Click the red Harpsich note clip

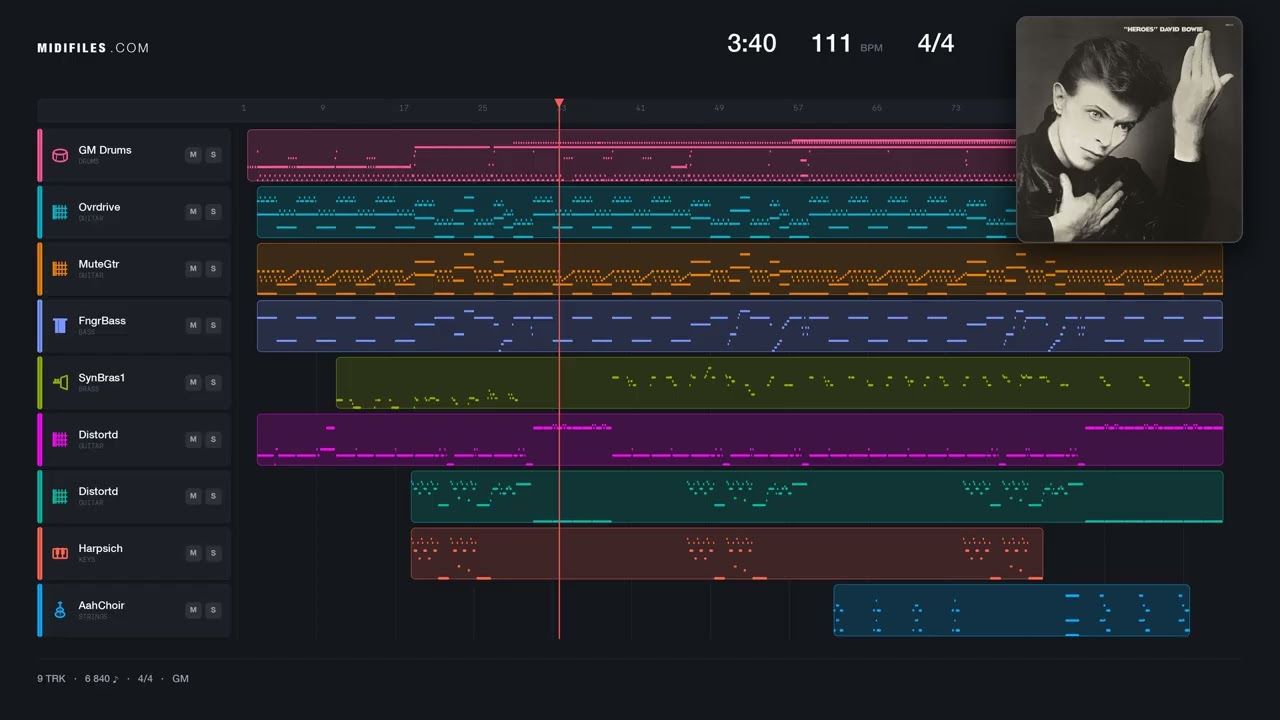(x=727, y=554)
